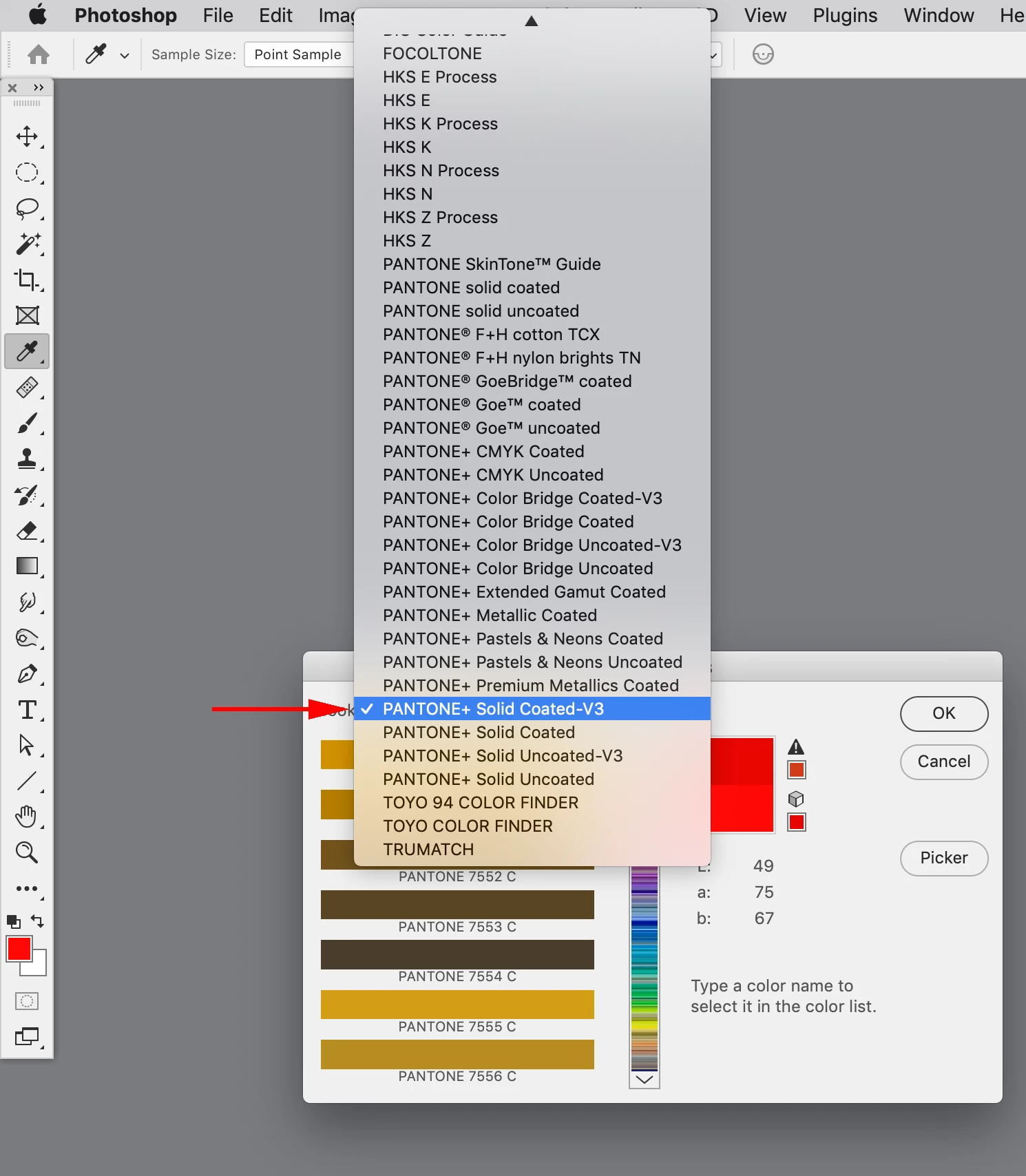
Task: Click the not web-safe cube icon
Action: coord(796,799)
